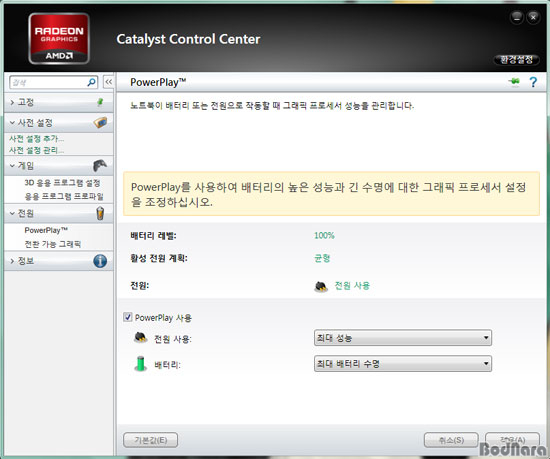Click the green battery icon beside 배터리
550x459 pixels.
[x=141, y=364]
